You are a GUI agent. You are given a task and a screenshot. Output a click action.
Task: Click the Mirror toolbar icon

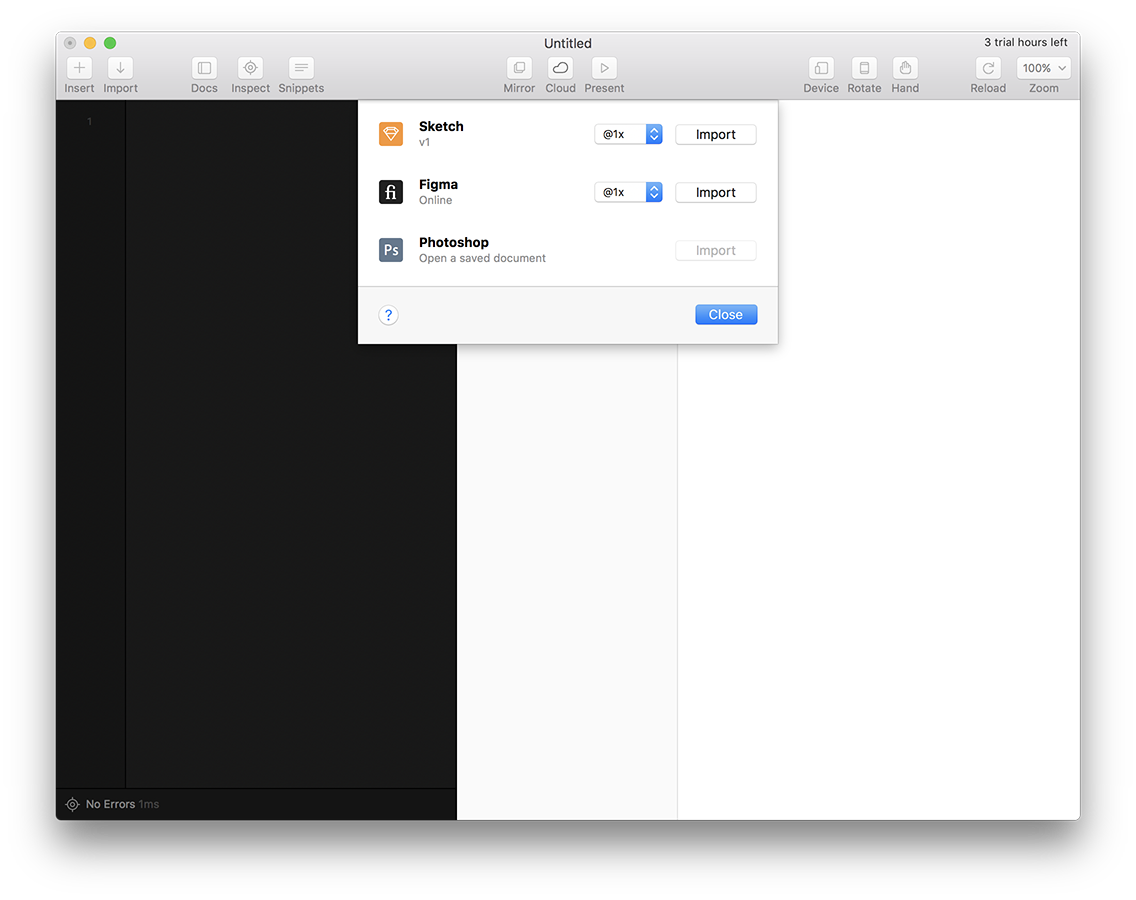519,68
